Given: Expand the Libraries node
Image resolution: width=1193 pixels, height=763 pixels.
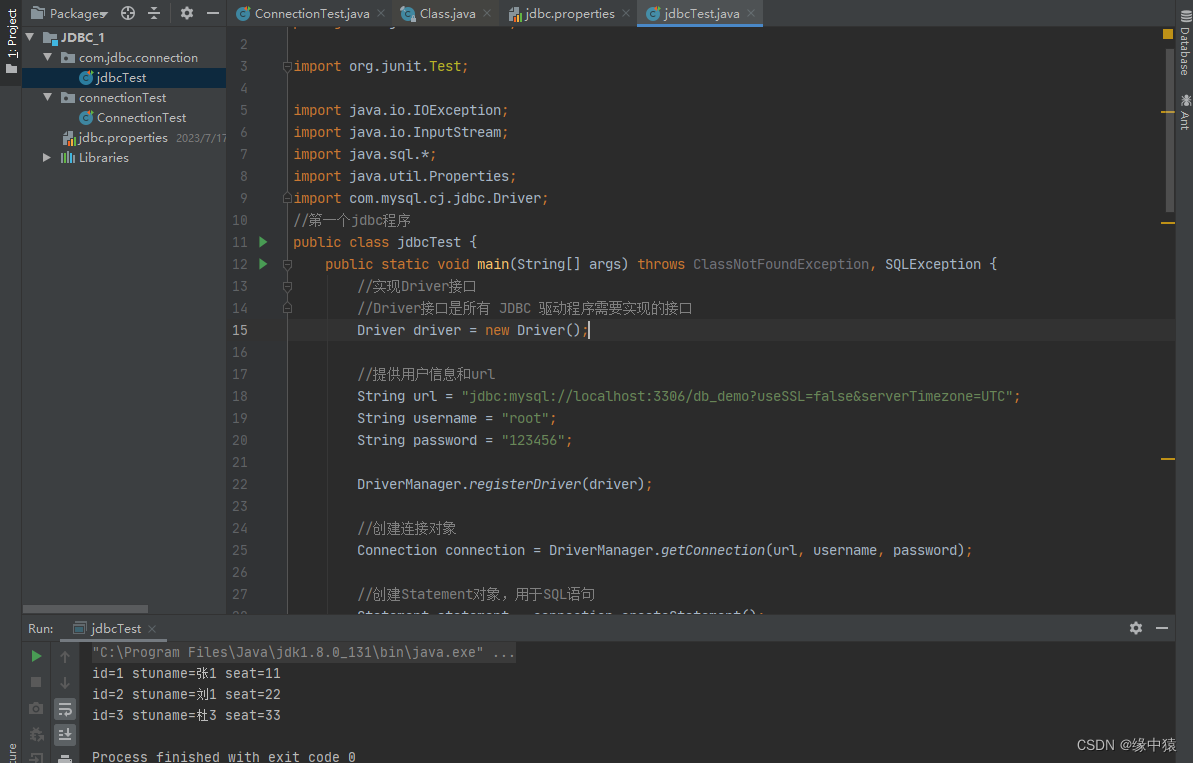Looking at the screenshot, I should (47, 157).
